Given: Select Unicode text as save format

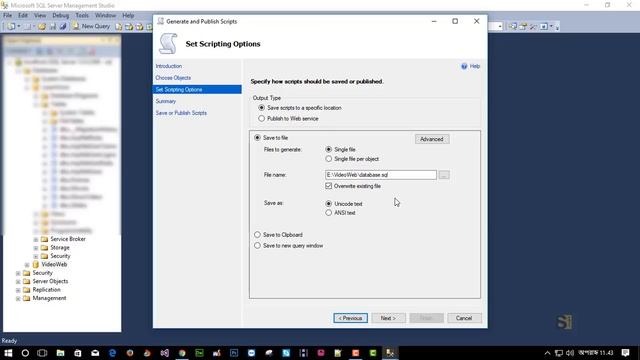Looking at the screenshot, I should (329, 203).
